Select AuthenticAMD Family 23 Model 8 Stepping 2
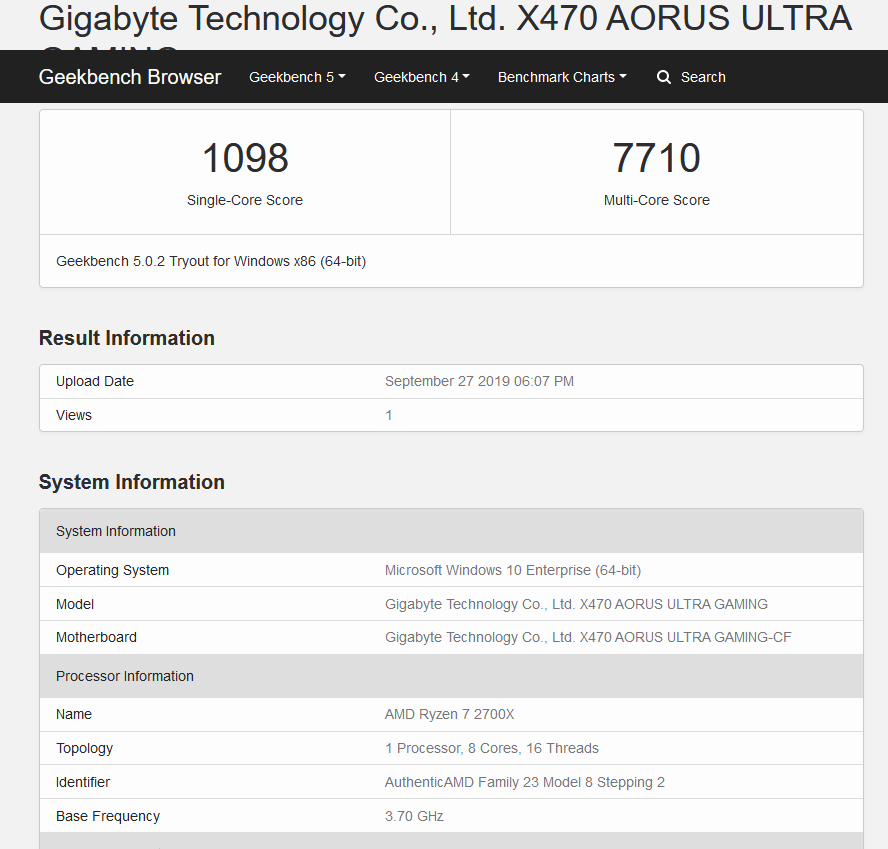This screenshot has width=888, height=849. click(525, 782)
